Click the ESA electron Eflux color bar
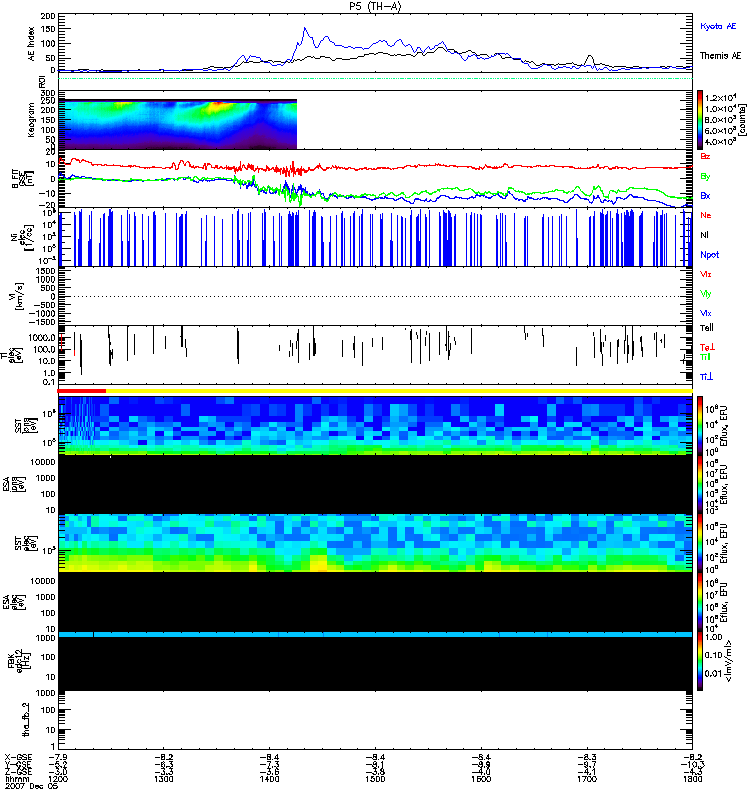Image resolution: width=750 pixels, height=800 pixels. 700,602
